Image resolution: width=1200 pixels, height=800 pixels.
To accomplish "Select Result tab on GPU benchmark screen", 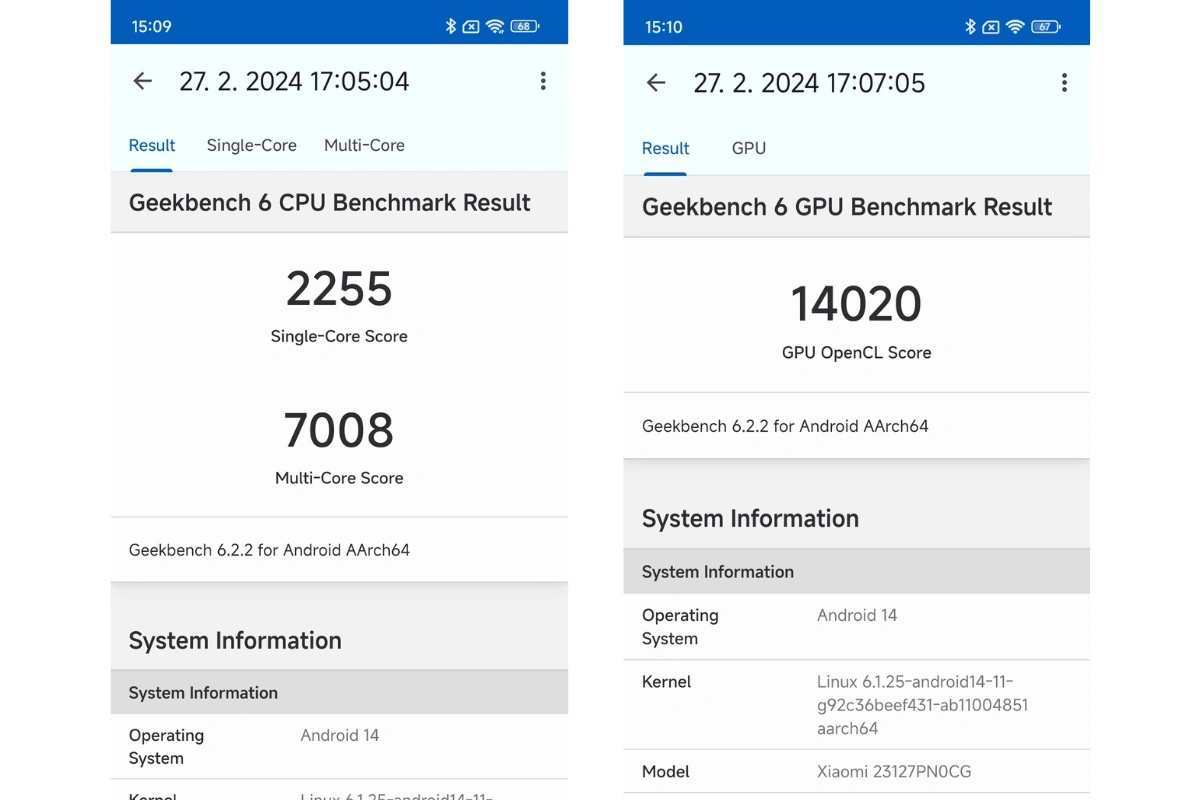I will 665,149.
